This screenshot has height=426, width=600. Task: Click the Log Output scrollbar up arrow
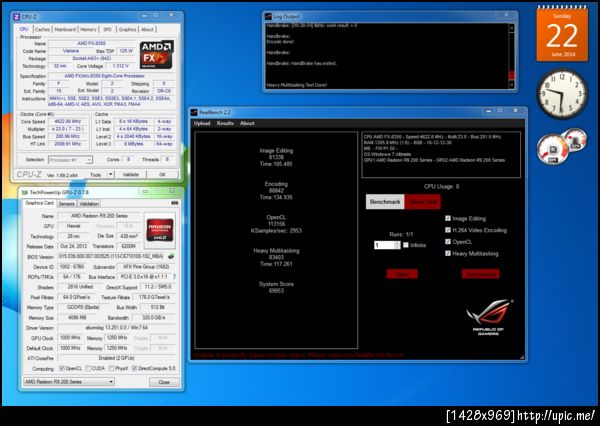512,28
